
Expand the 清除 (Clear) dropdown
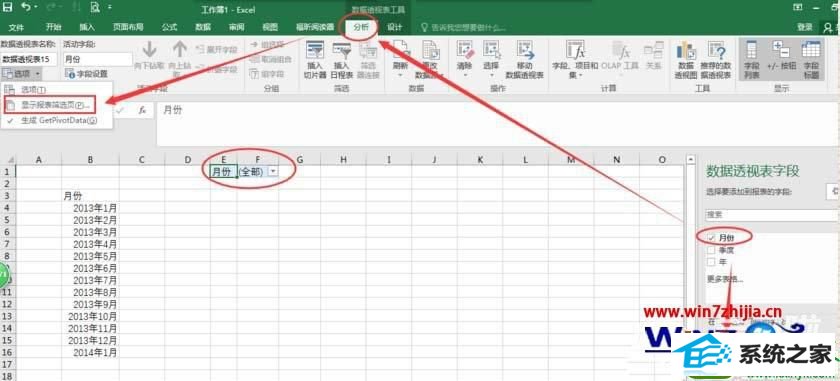[x=464, y=76]
